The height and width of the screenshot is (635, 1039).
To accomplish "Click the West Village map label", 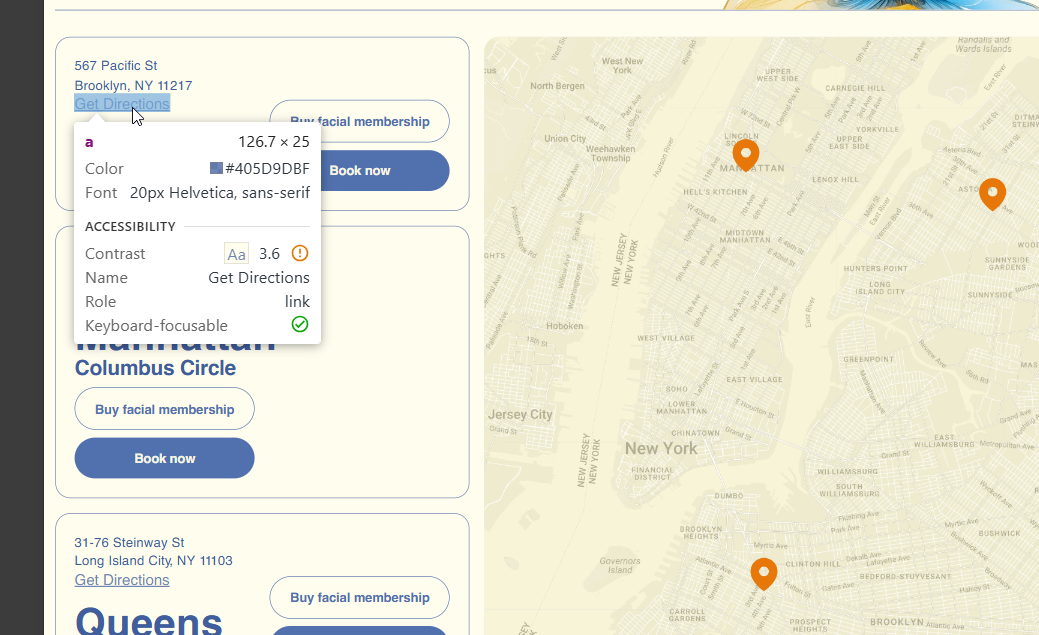I will tap(666, 338).
